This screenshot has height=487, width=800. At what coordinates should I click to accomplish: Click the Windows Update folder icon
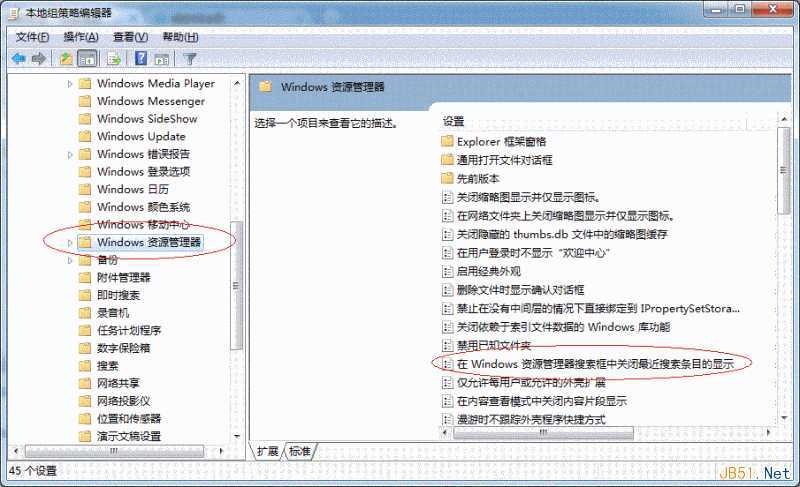coord(85,137)
